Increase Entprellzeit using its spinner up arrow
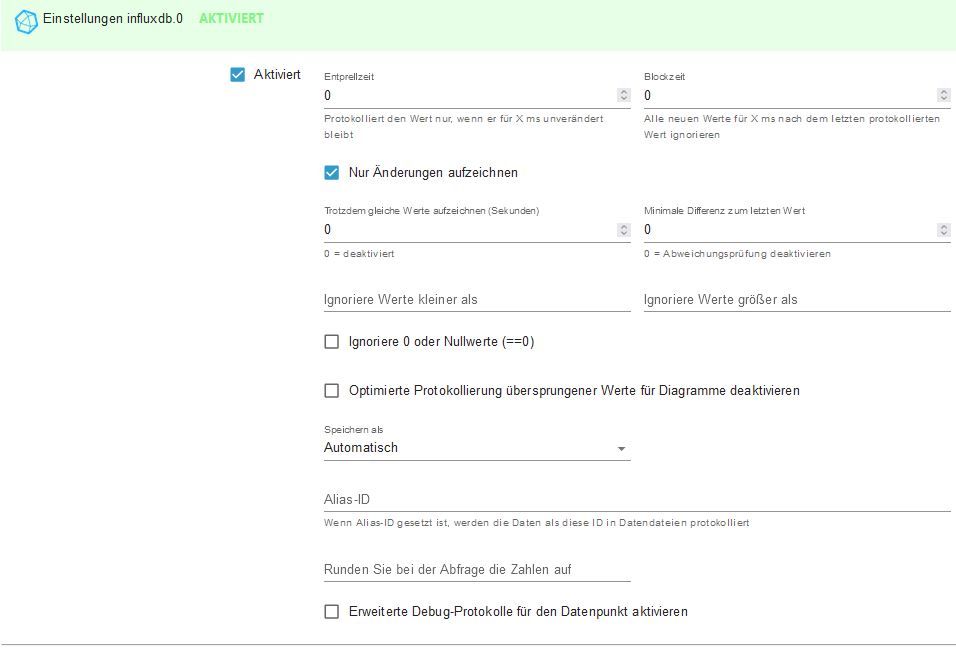This screenshot has width=956, height=648. click(x=624, y=92)
